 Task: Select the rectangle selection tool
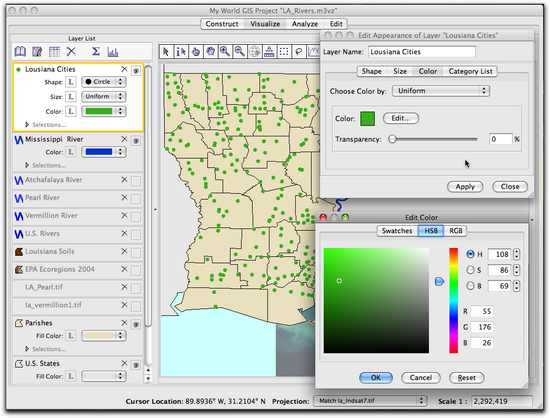click(284, 52)
